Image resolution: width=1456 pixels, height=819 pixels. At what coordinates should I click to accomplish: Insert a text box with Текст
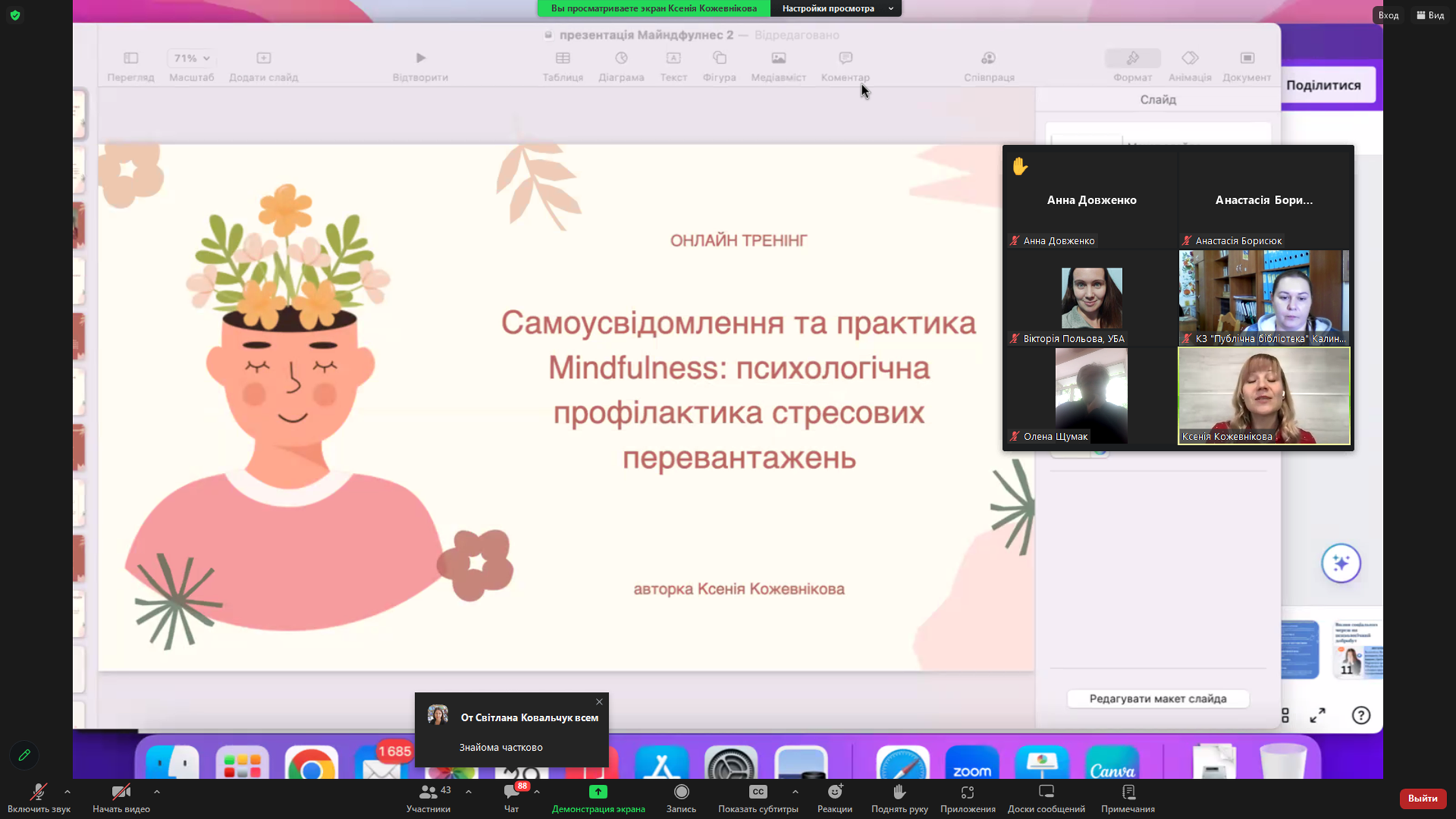click(673, 66)
